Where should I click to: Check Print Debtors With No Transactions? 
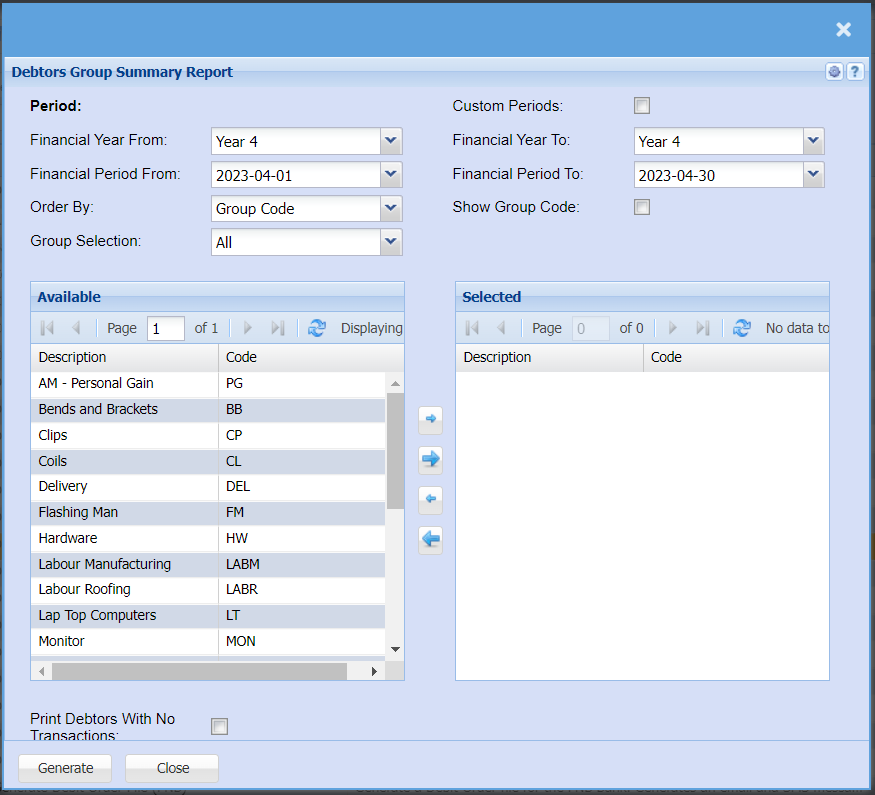[x=219, y=726]
